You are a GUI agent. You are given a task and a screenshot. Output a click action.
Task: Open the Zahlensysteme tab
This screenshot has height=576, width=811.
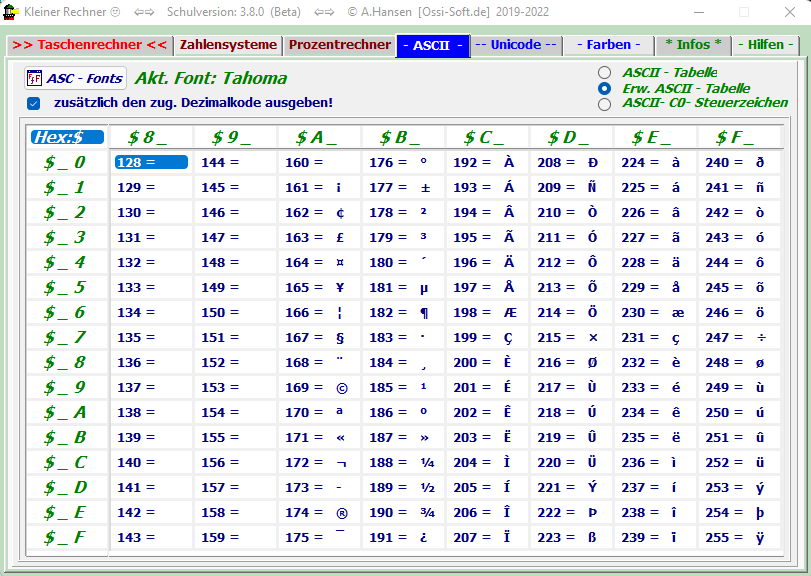click(x=228, y=45)
